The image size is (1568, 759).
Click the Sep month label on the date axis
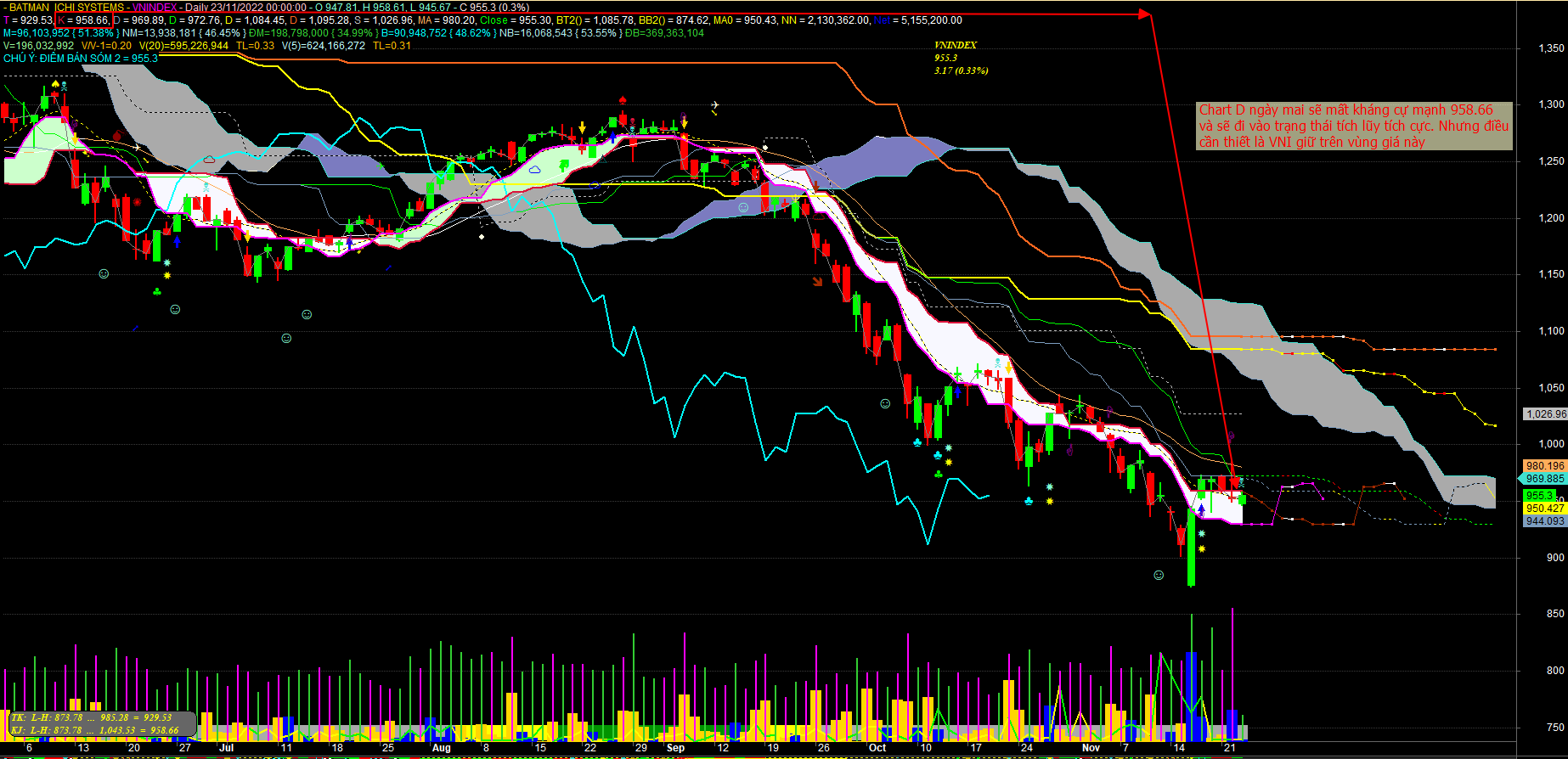(x=676, y=748)
